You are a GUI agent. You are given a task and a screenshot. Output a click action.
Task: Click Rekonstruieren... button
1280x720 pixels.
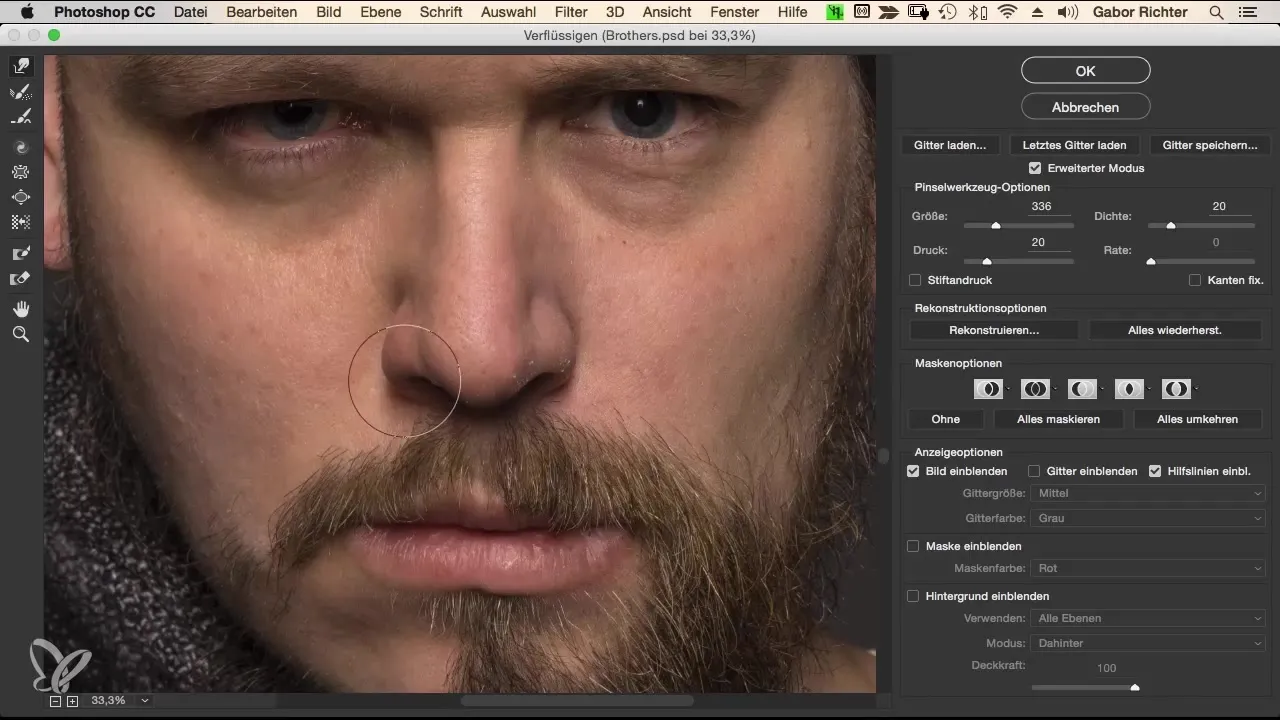(994, 330)
